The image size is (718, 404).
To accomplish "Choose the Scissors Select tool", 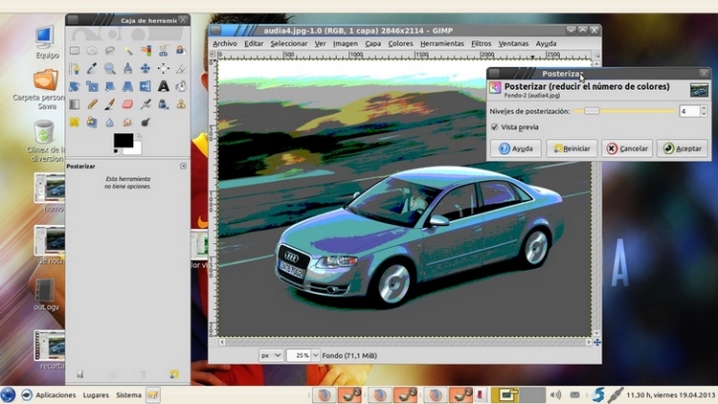I will click(x=163, y=50).
